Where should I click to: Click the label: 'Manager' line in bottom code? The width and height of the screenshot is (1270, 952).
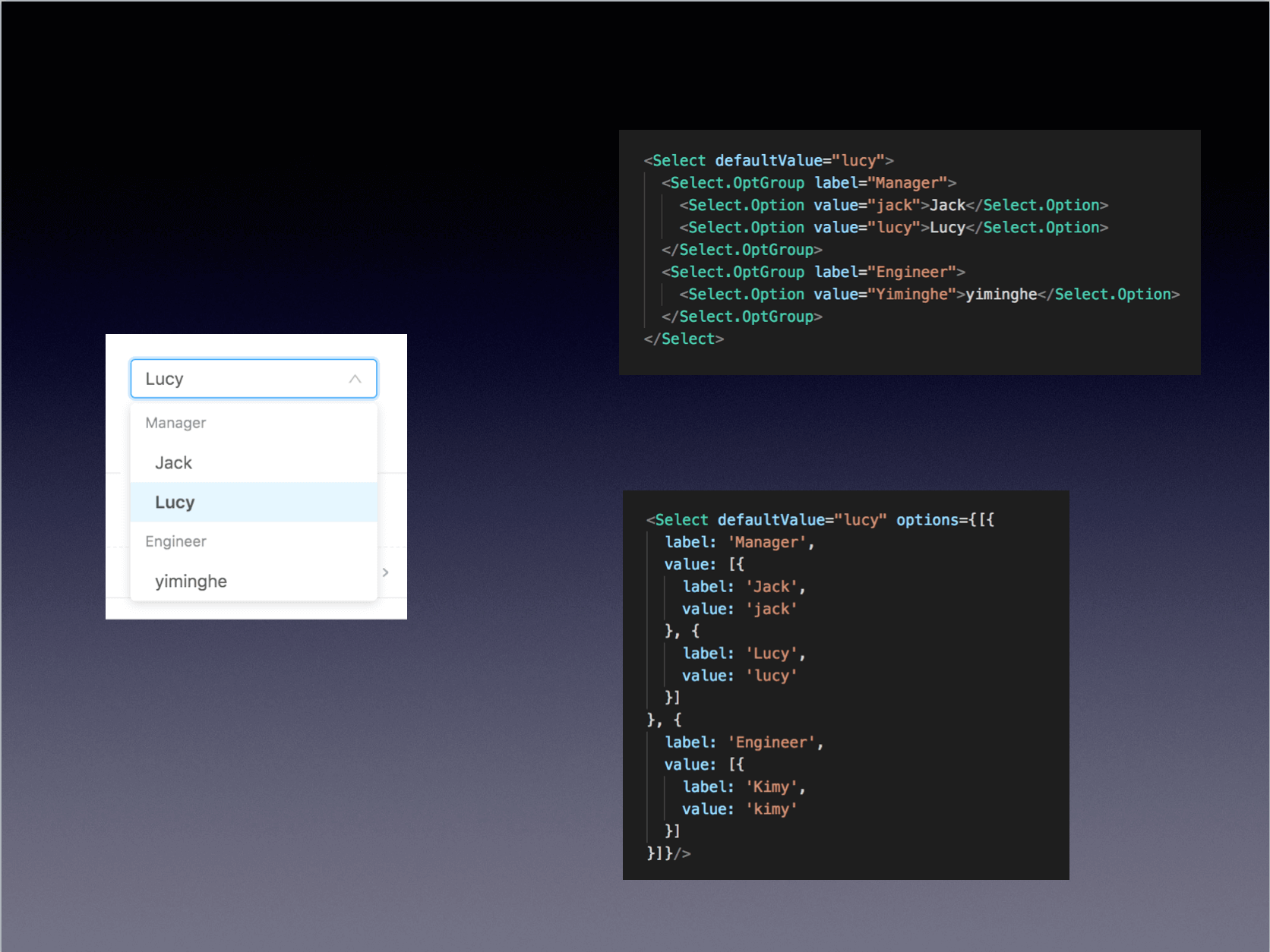point(739,542)
